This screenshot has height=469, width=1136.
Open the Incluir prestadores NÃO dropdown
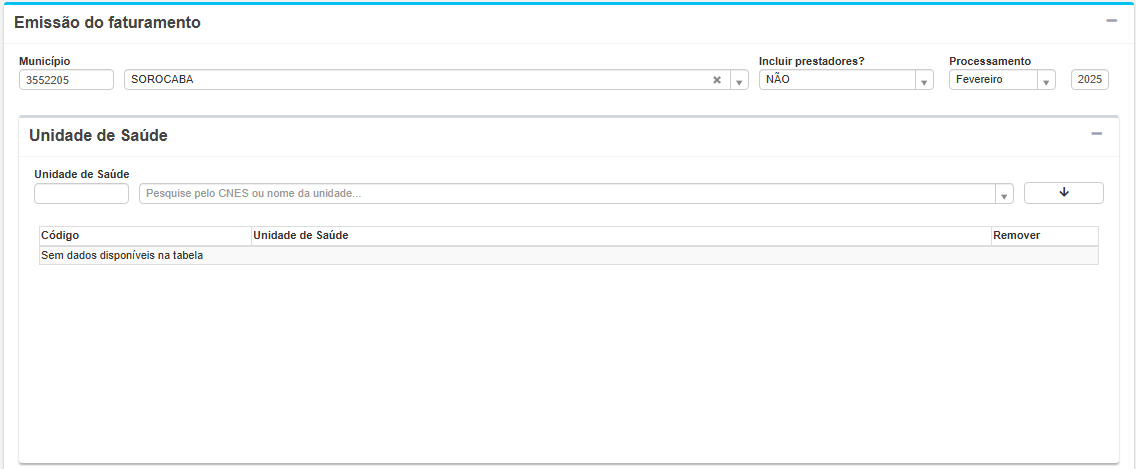924,81
